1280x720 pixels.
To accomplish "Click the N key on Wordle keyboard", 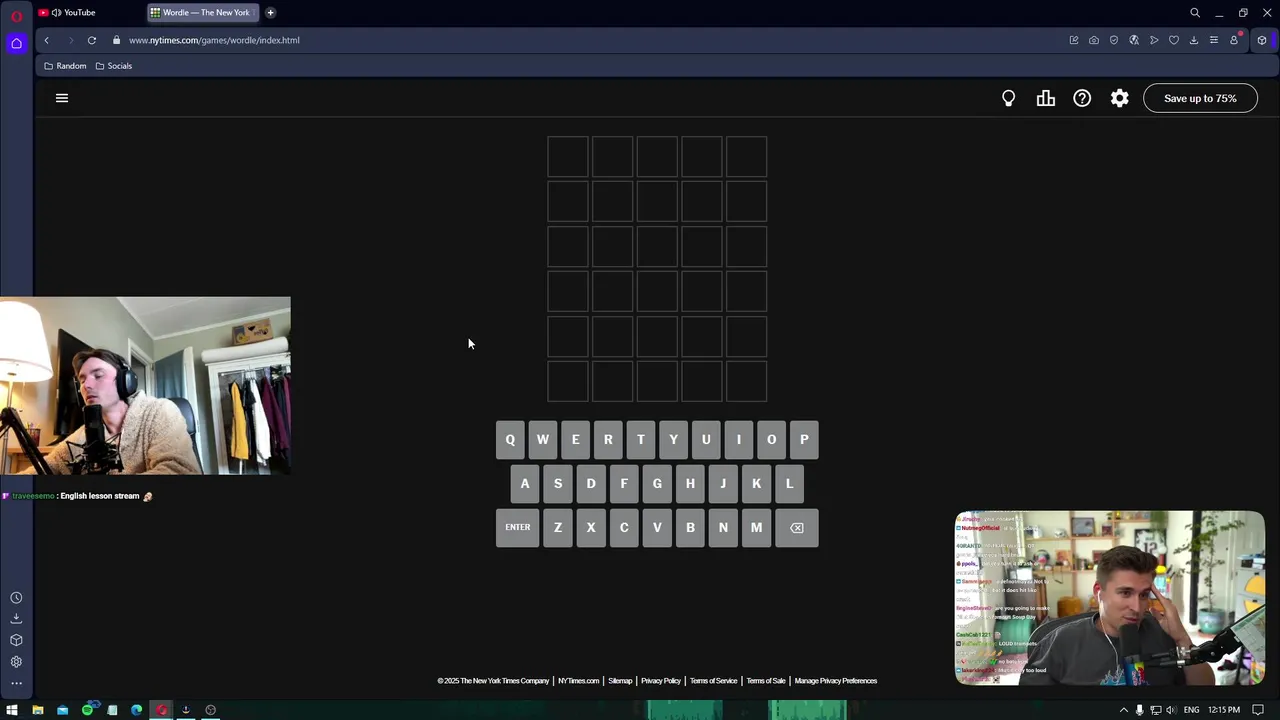I will [723, 528].
